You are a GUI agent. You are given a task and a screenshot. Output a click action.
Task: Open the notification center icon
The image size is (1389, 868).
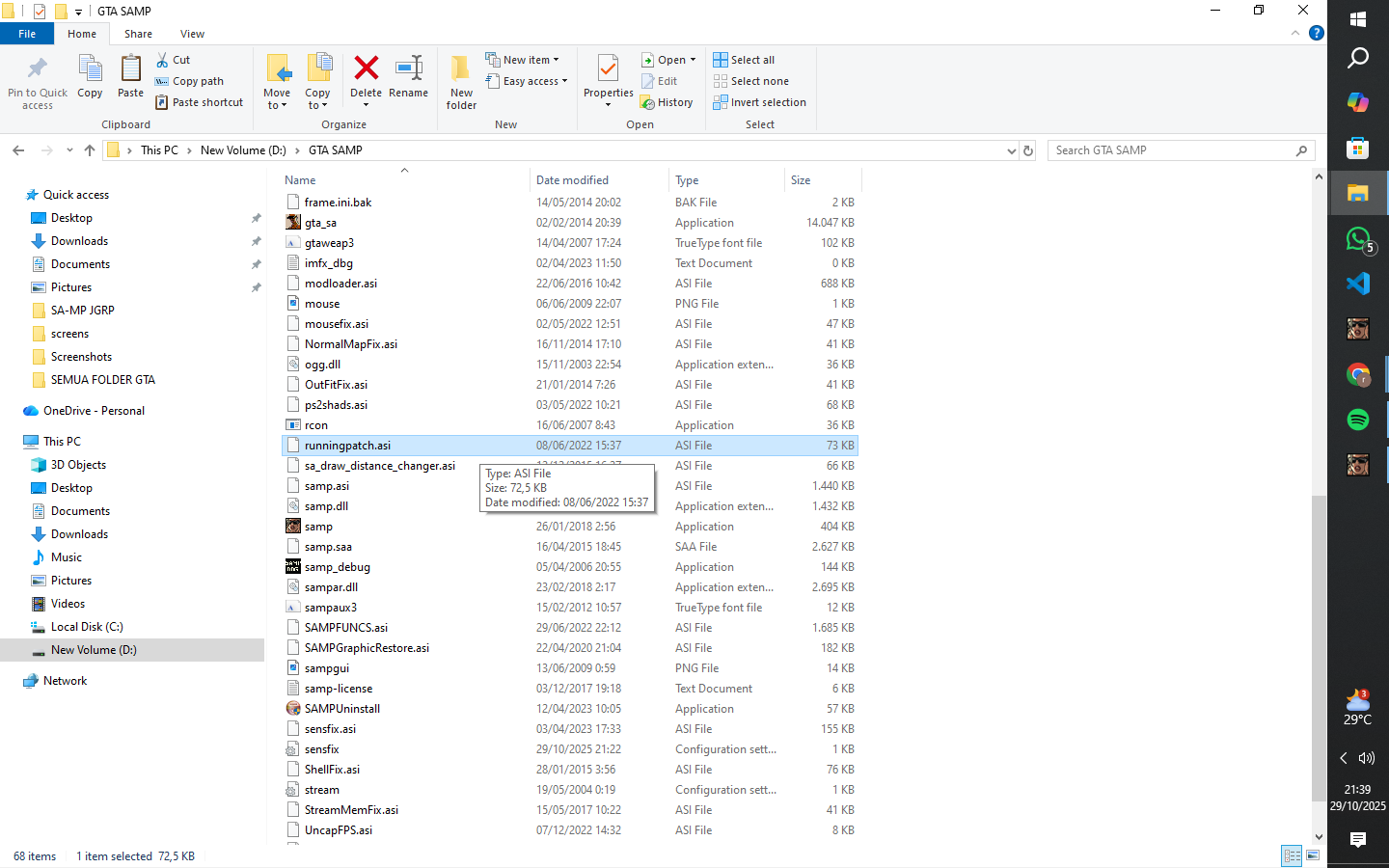pyautogui.click(x=1358, y=840)
